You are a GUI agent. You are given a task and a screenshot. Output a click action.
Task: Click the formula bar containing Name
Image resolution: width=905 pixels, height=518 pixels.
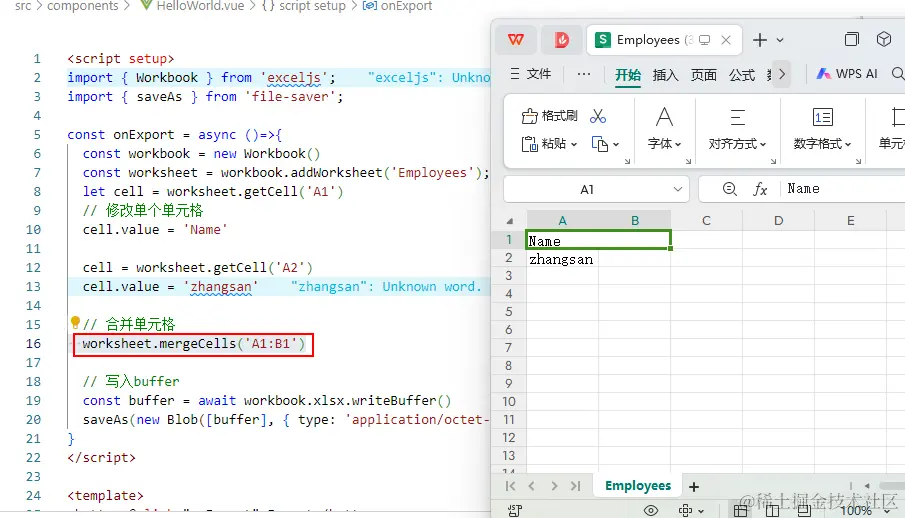pyautogui.click(x=845, y=189)
